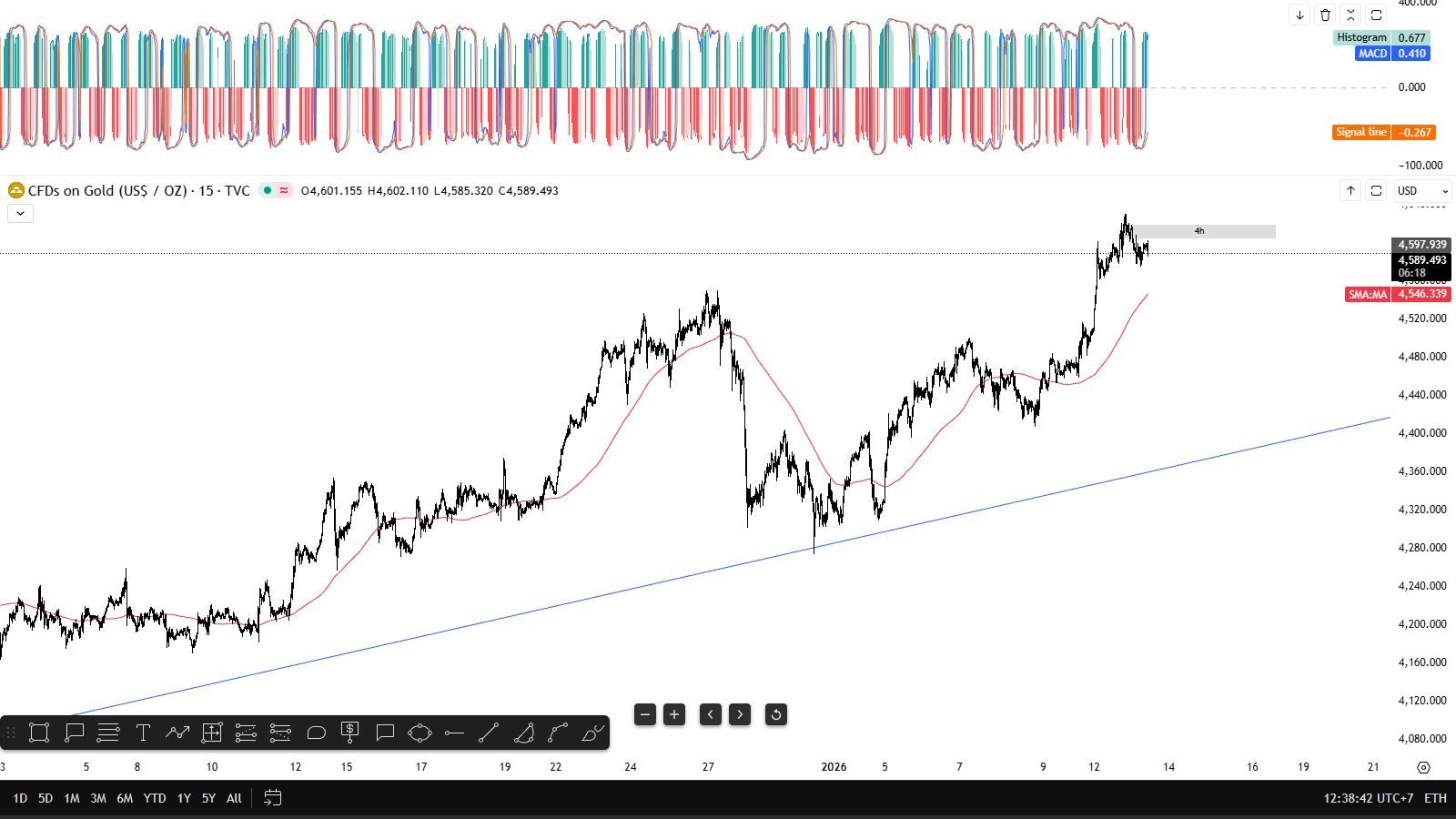This screenshot has width=1456, height=819.
Task: Switch to the 1M date range
Action: tap(71, 798)
